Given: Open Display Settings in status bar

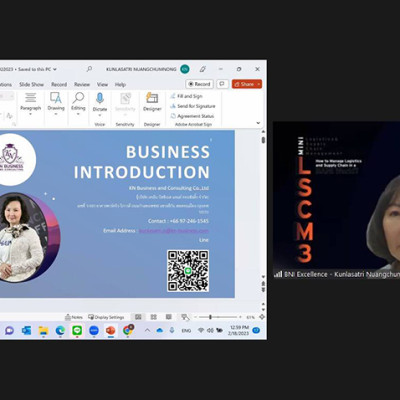Looking at the screenshot, I should 106,317.
